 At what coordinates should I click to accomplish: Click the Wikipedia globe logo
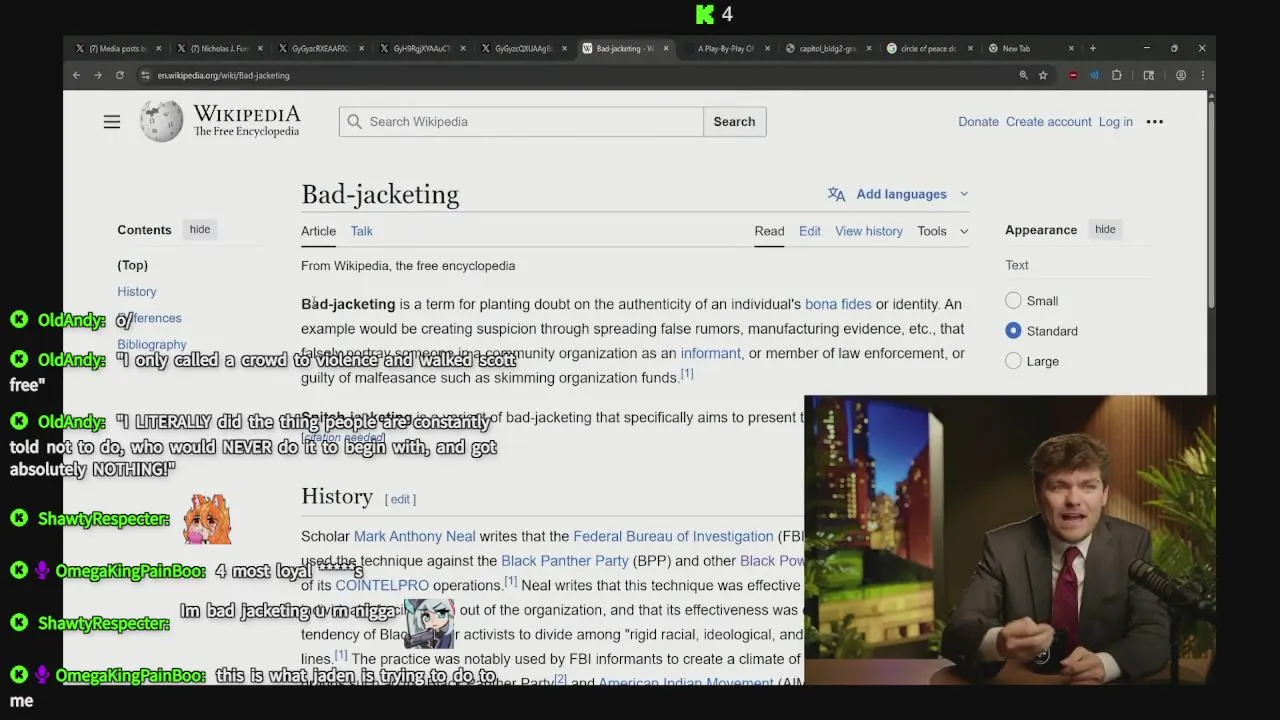click(161, 122)
